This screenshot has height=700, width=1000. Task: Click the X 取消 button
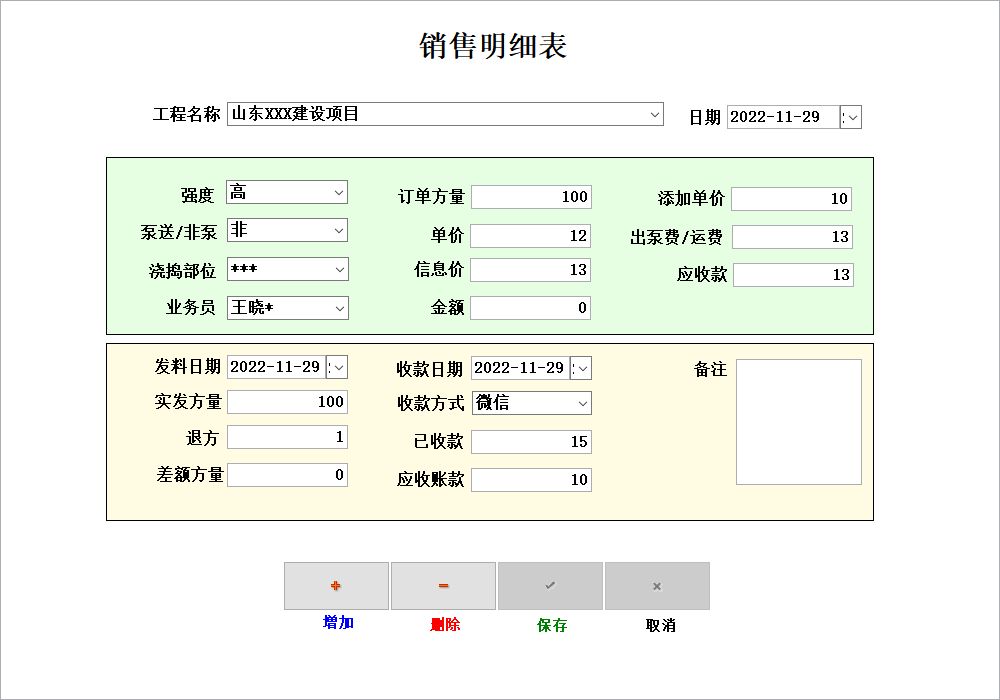coord(658,586)
